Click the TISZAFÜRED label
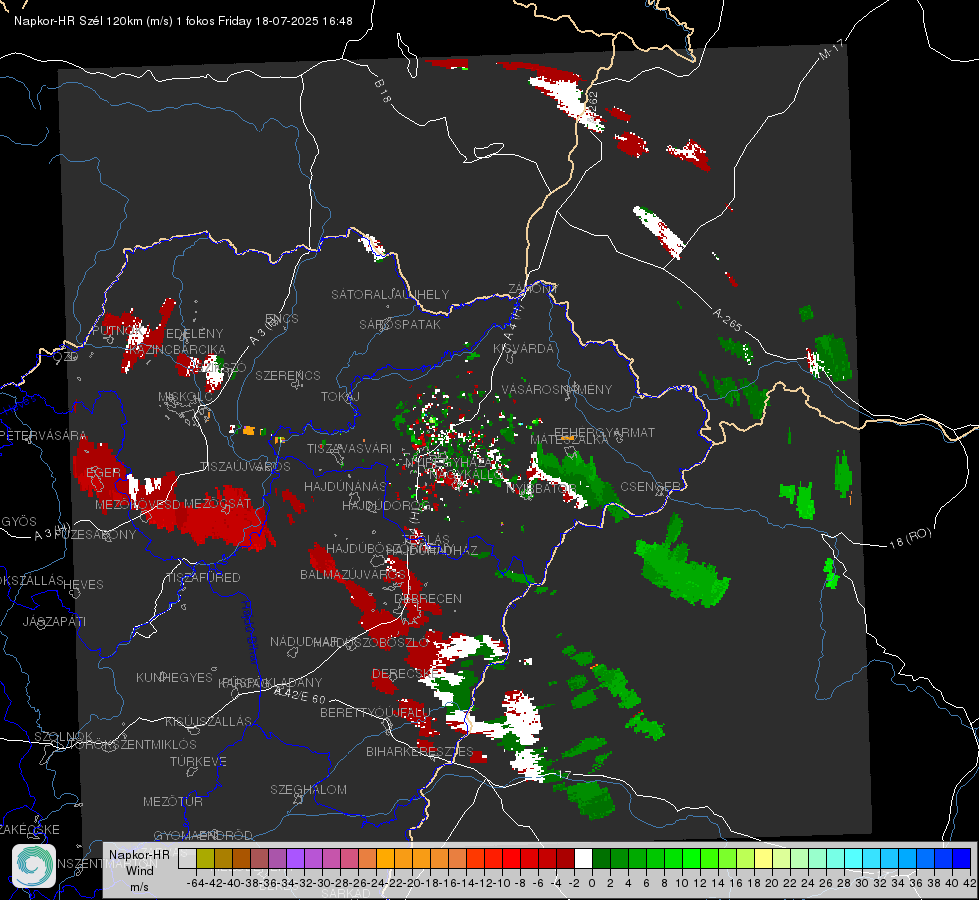Image resolution: width=979 pixels, height=900 pixels. point(204,578)
